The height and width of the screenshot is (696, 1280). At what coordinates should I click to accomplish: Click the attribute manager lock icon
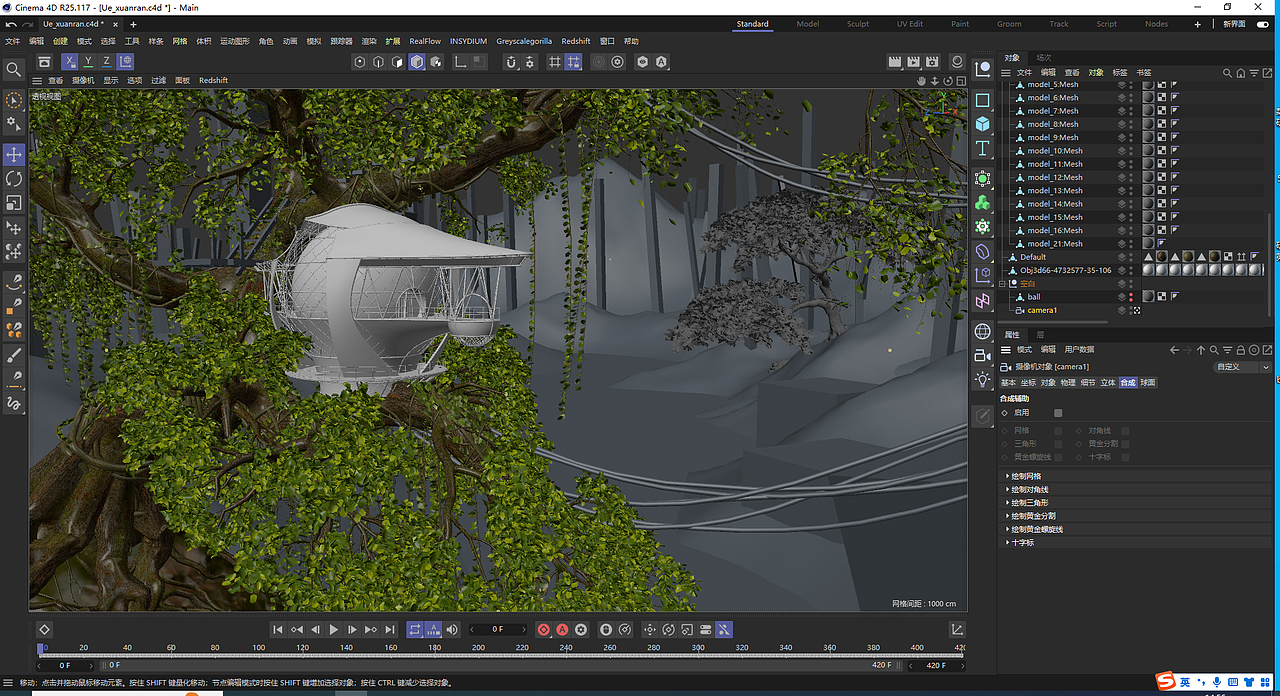pyautogui.click(x=1241, y=350)
